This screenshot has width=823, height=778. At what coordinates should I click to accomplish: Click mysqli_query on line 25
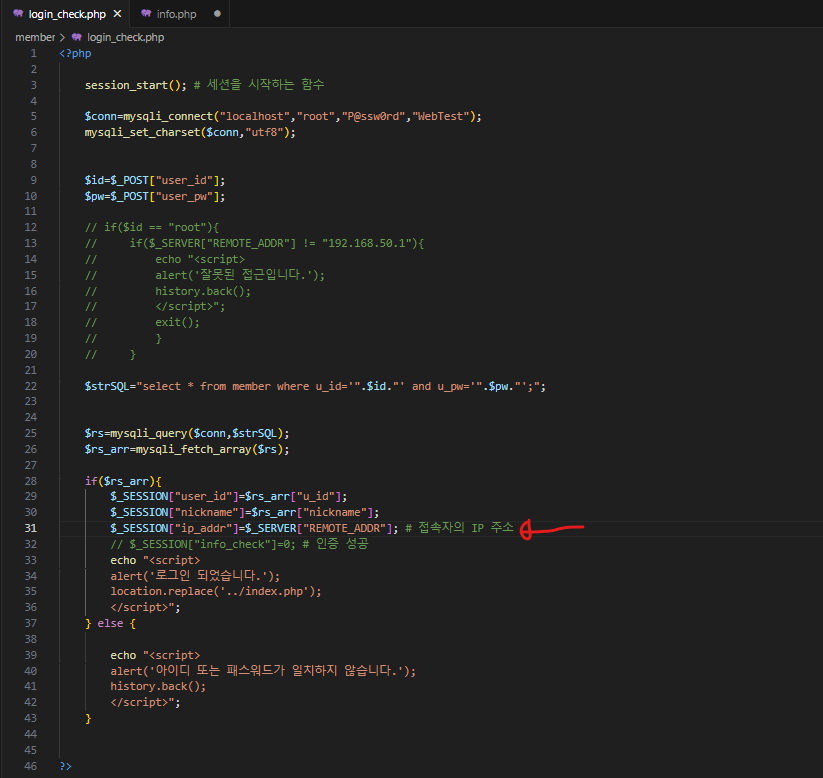click(x=149, y=434)
